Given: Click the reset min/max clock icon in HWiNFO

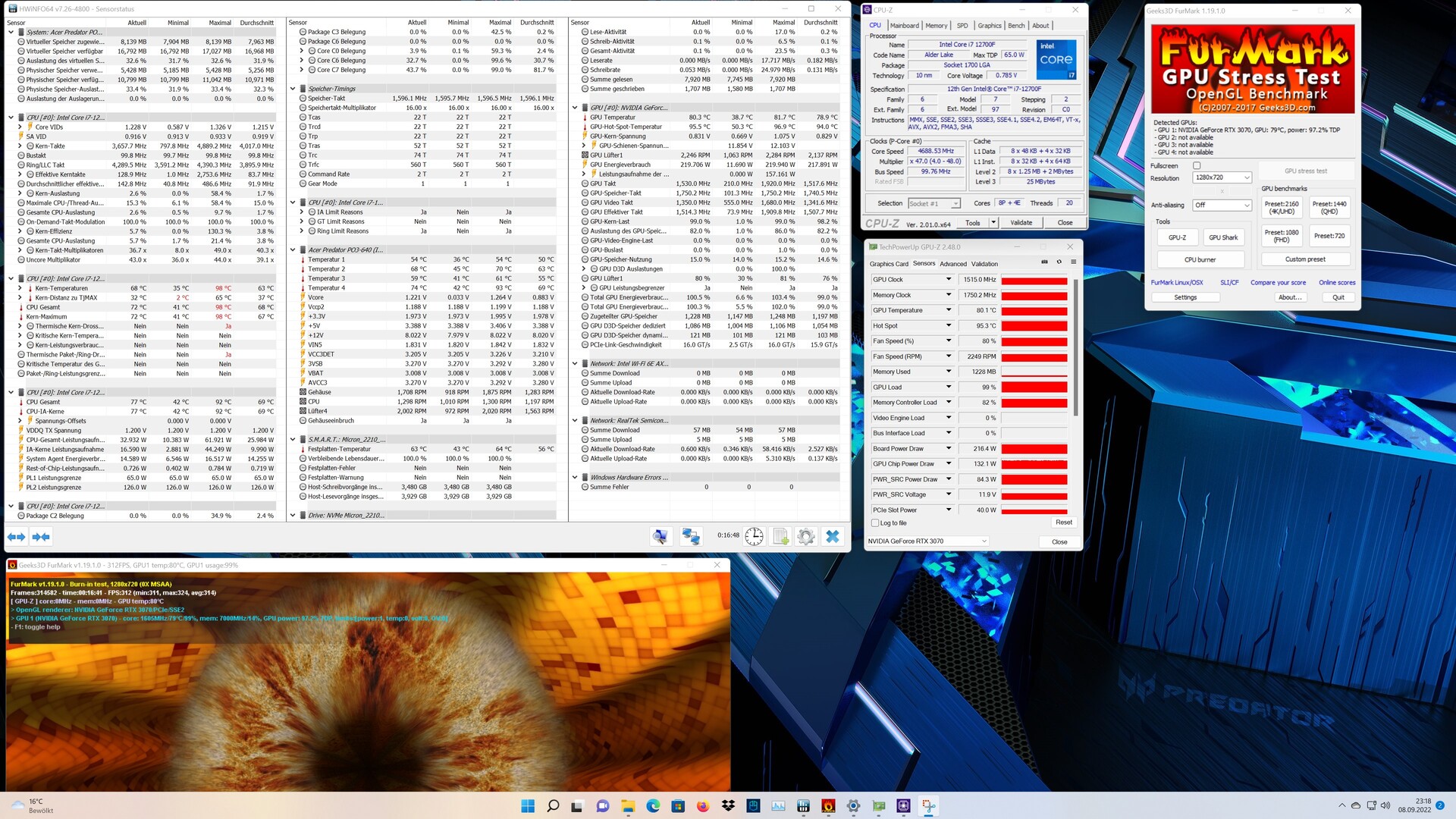Looking at the screenshot, I should point(754,536).
